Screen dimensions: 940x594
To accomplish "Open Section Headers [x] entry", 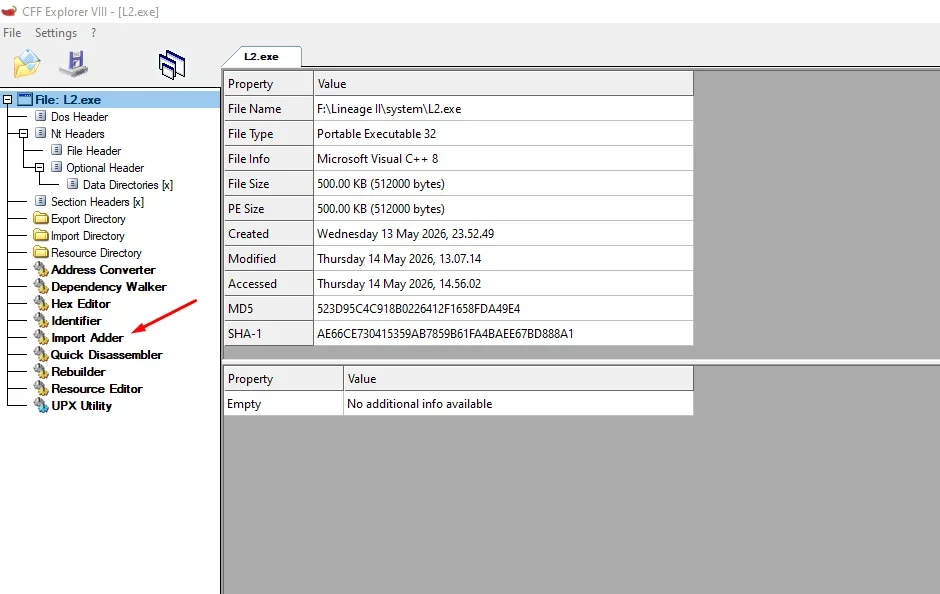I will click(x=97, y=201).
